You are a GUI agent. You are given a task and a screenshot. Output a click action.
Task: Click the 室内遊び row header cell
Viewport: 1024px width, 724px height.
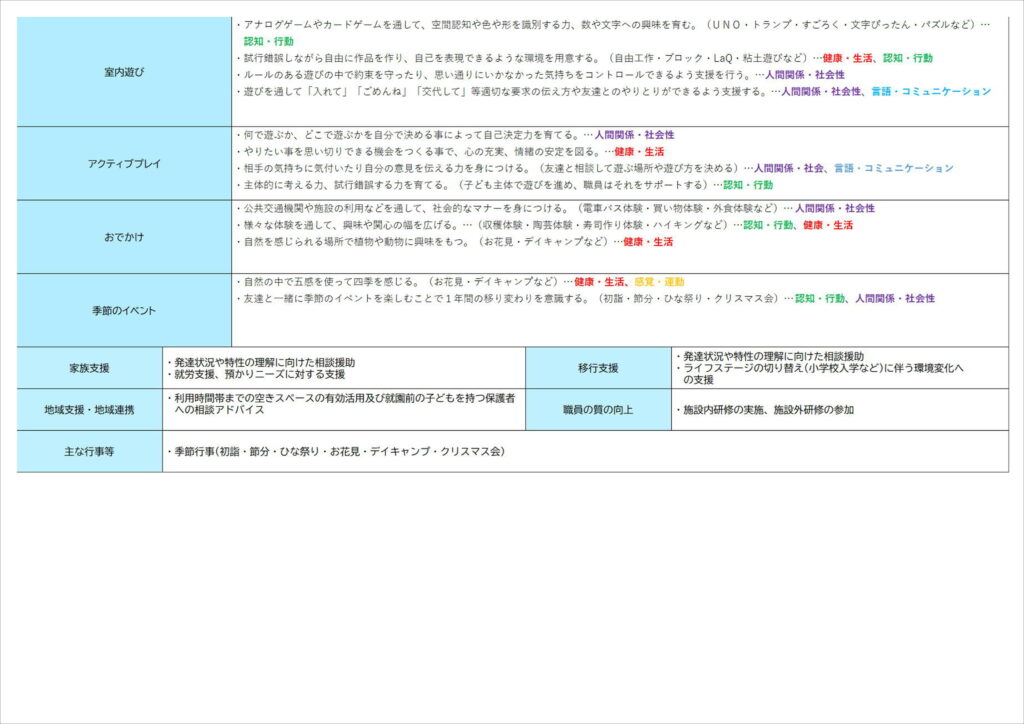click(x=124, y=72)
